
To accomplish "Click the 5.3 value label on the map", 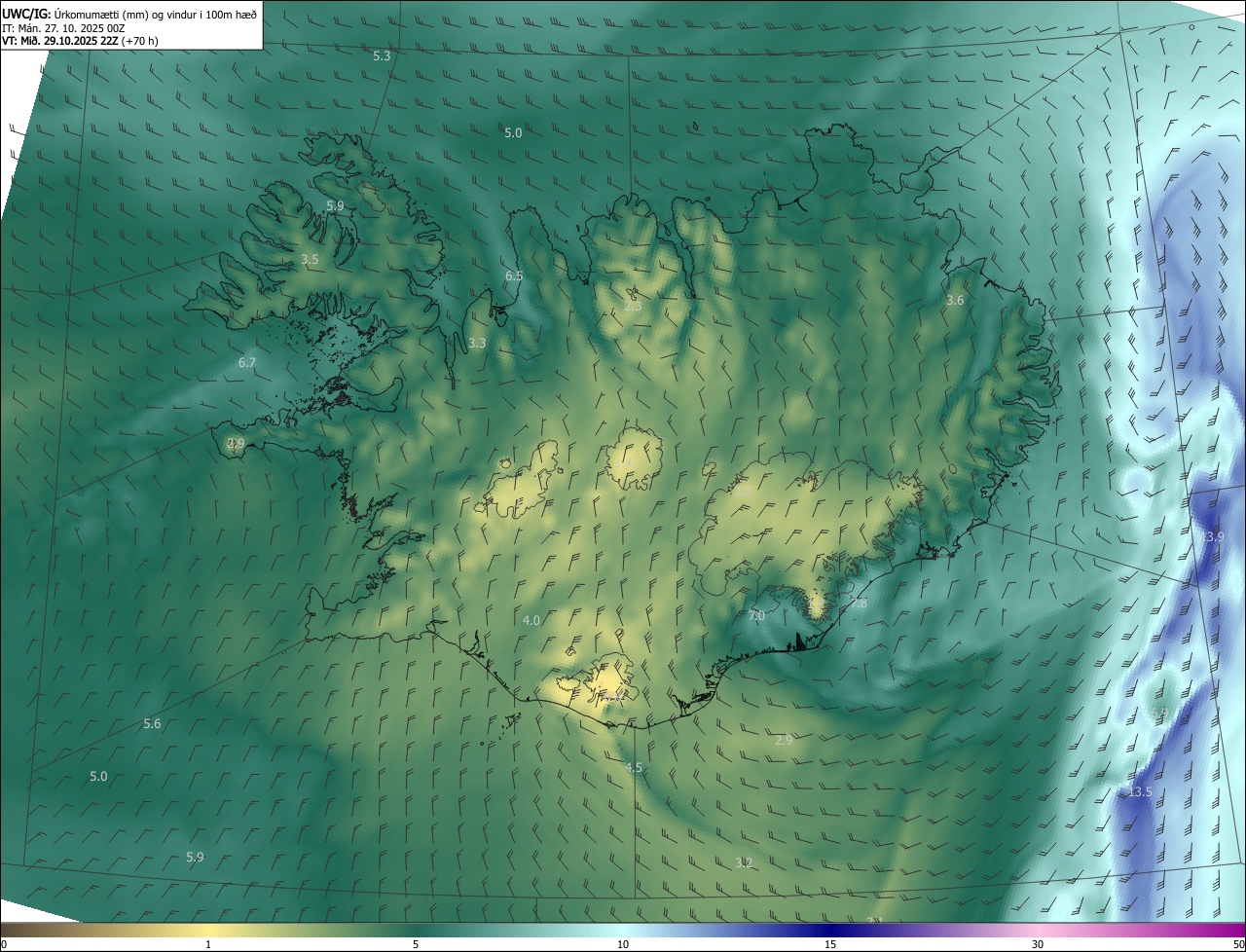I will coord(382,56).
